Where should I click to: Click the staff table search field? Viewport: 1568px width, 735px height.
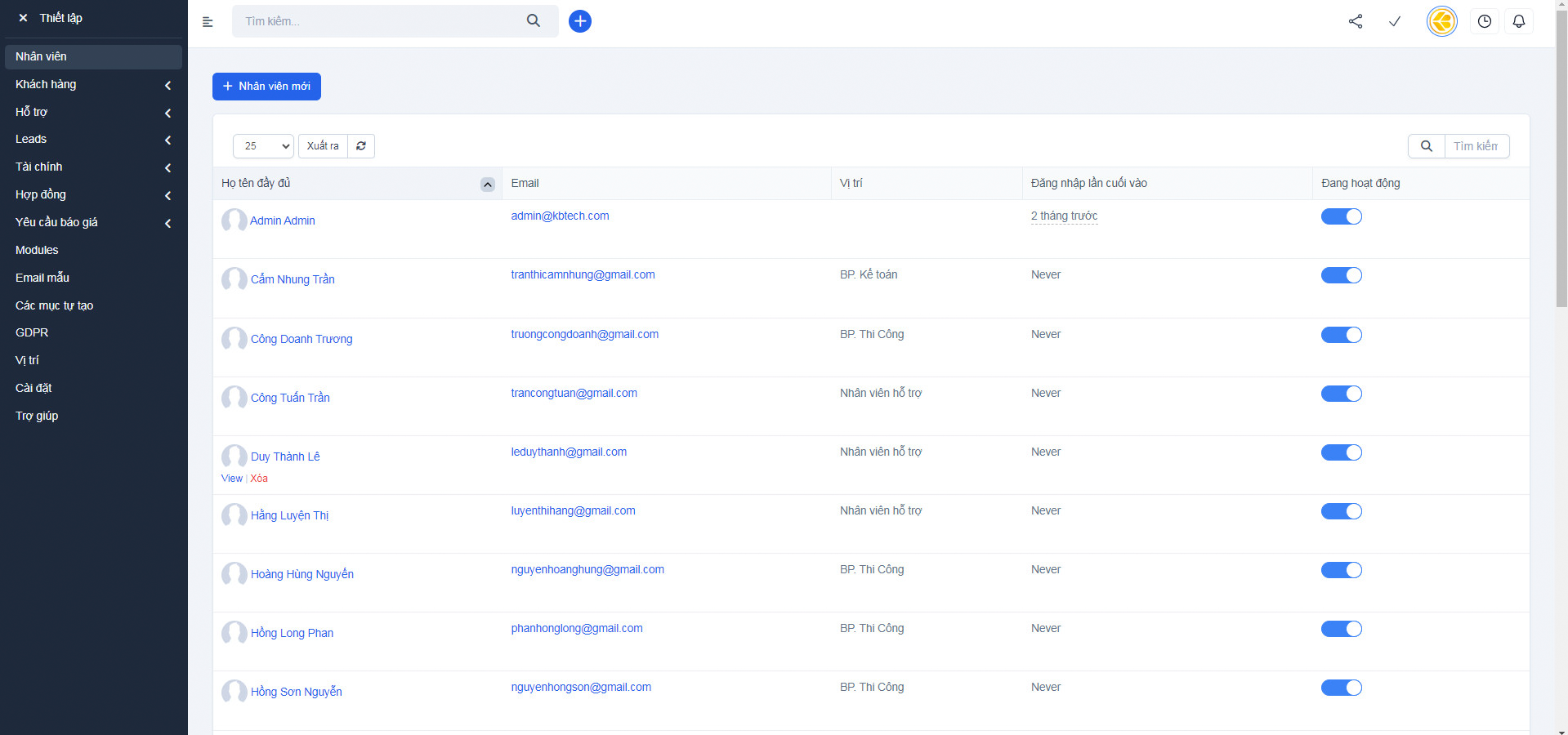(x=1476, y=146)
